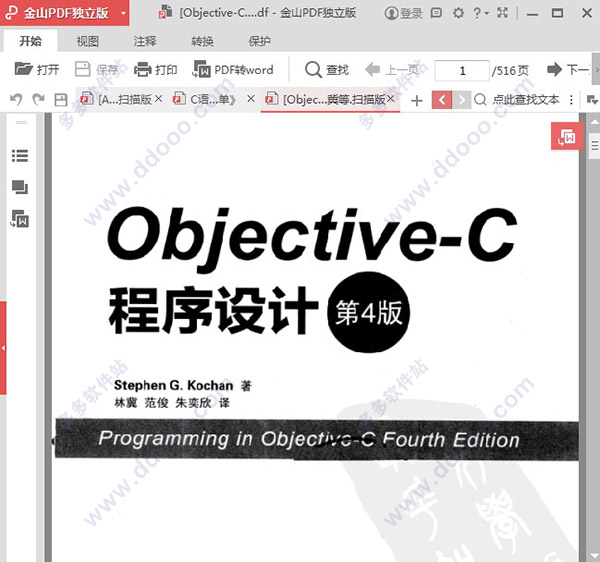Toggle fullscreen mode icon in title bar
The height and width of the screenshot is (562, 600).
502,13
